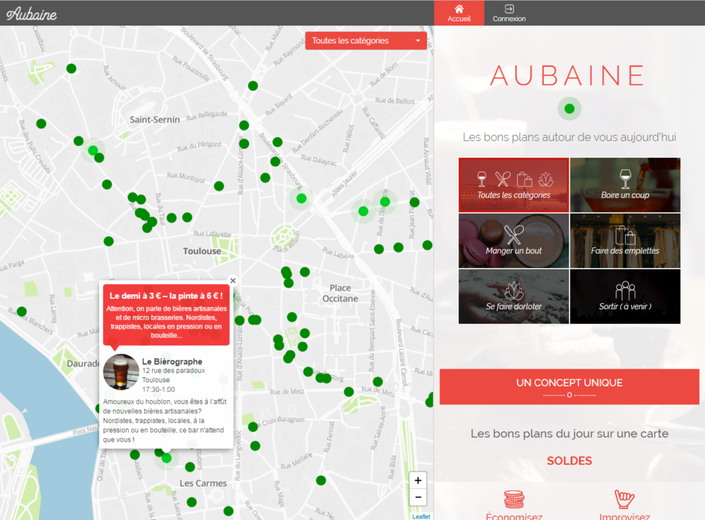Screen dimensions: 705x520
Task: Click the Économisez coins icon
Action: coord(514,498)
